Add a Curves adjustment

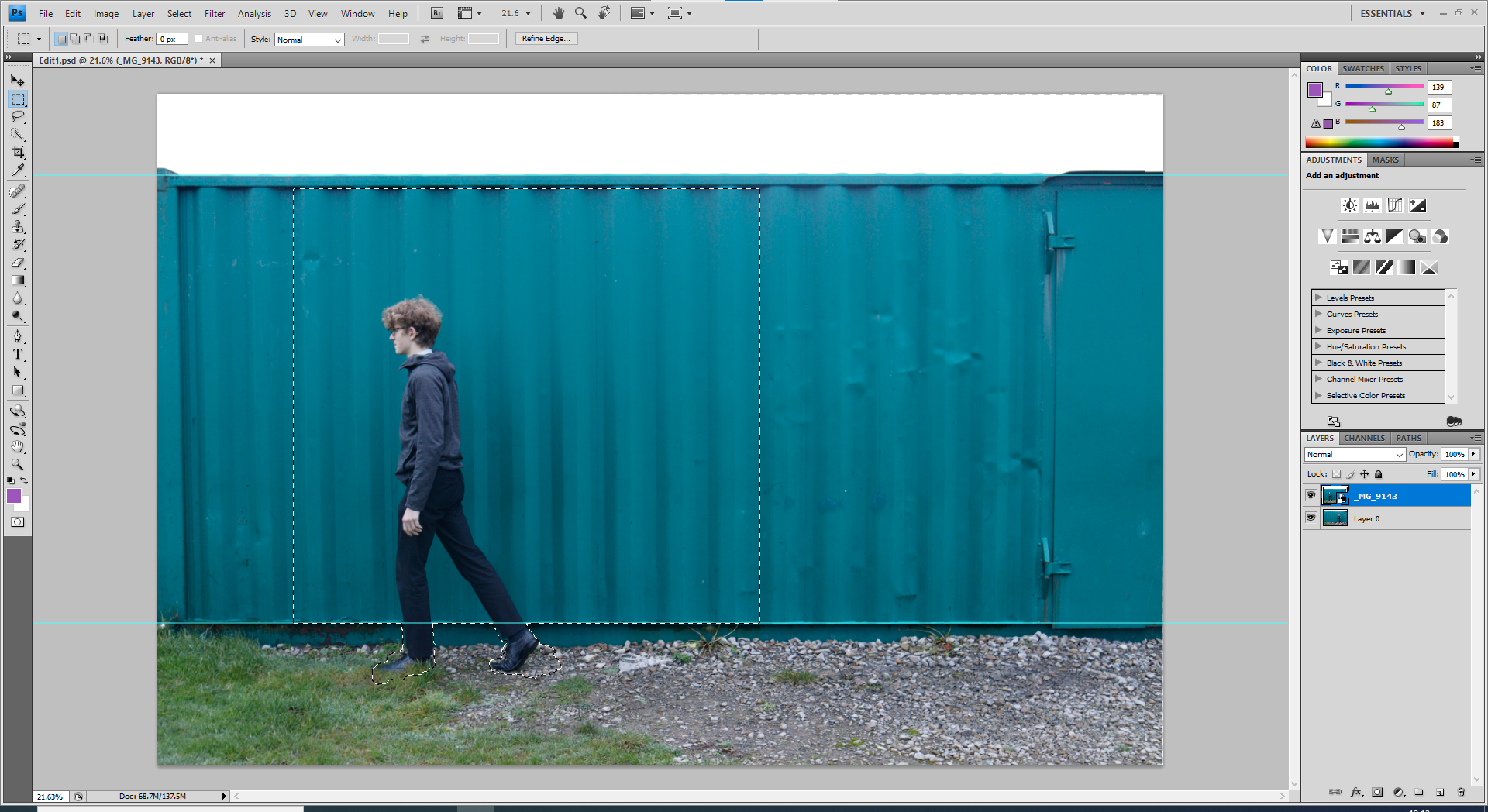pyautogui.click(x=1395, y=205)
